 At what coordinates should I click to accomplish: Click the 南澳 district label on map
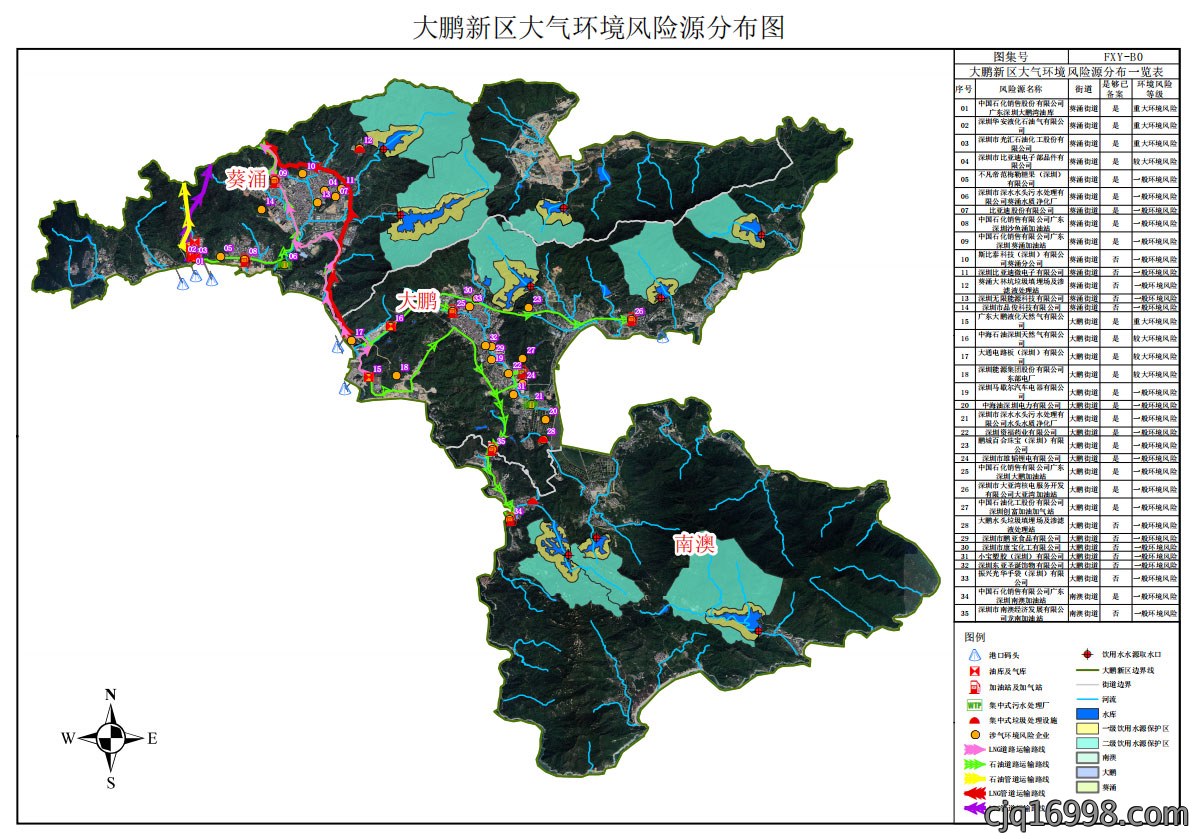[694, 544]
